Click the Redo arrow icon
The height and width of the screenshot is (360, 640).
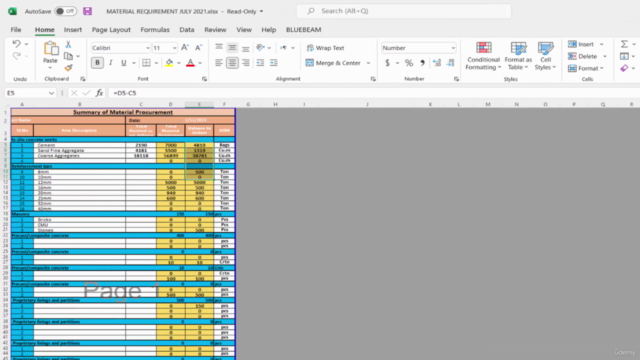(x=16, y=56)
